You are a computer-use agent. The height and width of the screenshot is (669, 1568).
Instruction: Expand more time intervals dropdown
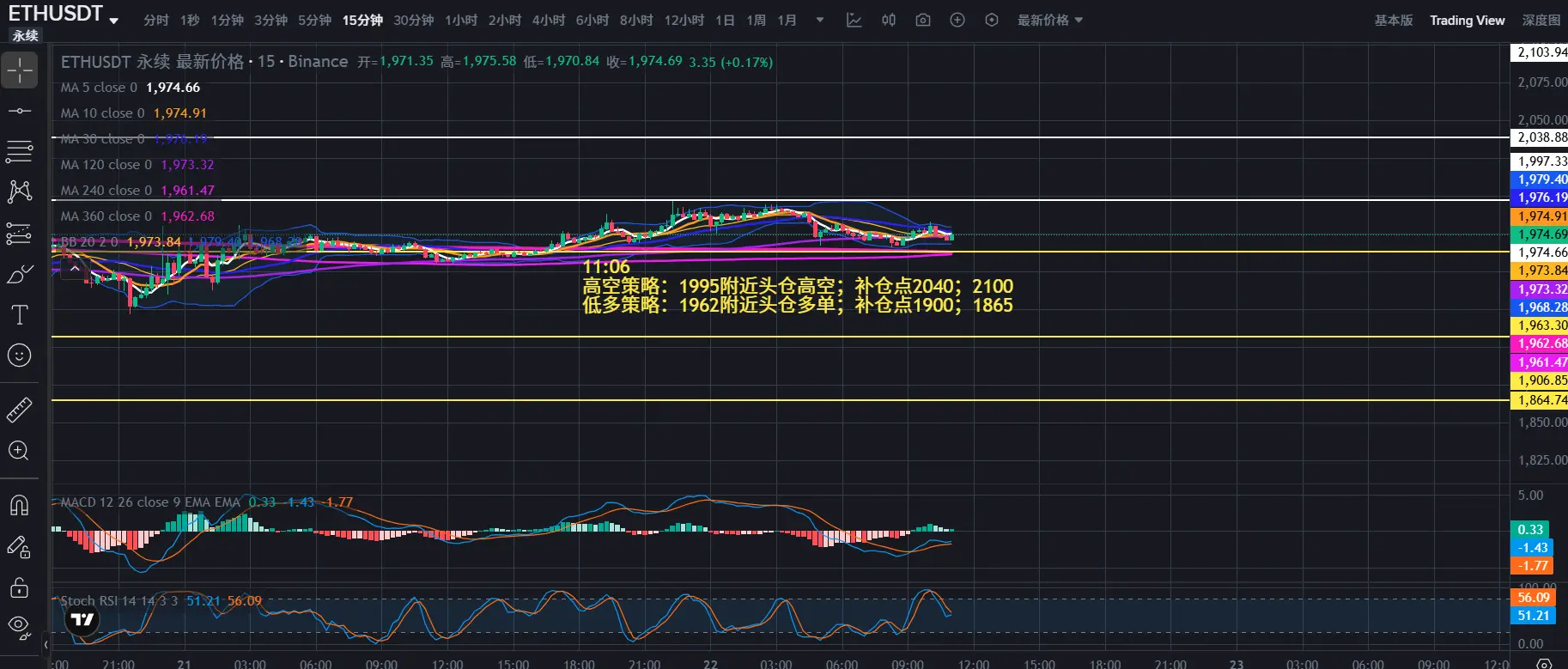coord(820,20)
